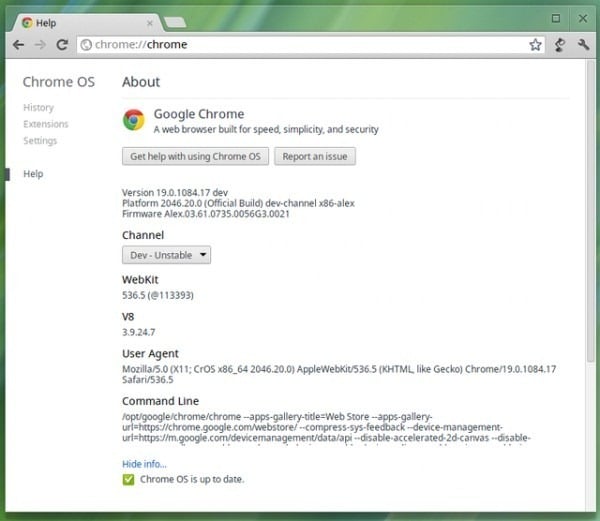Click the Mozilla/5.0 user agent string
Viewport: 600px width, 521px height.
coord(339,374)
